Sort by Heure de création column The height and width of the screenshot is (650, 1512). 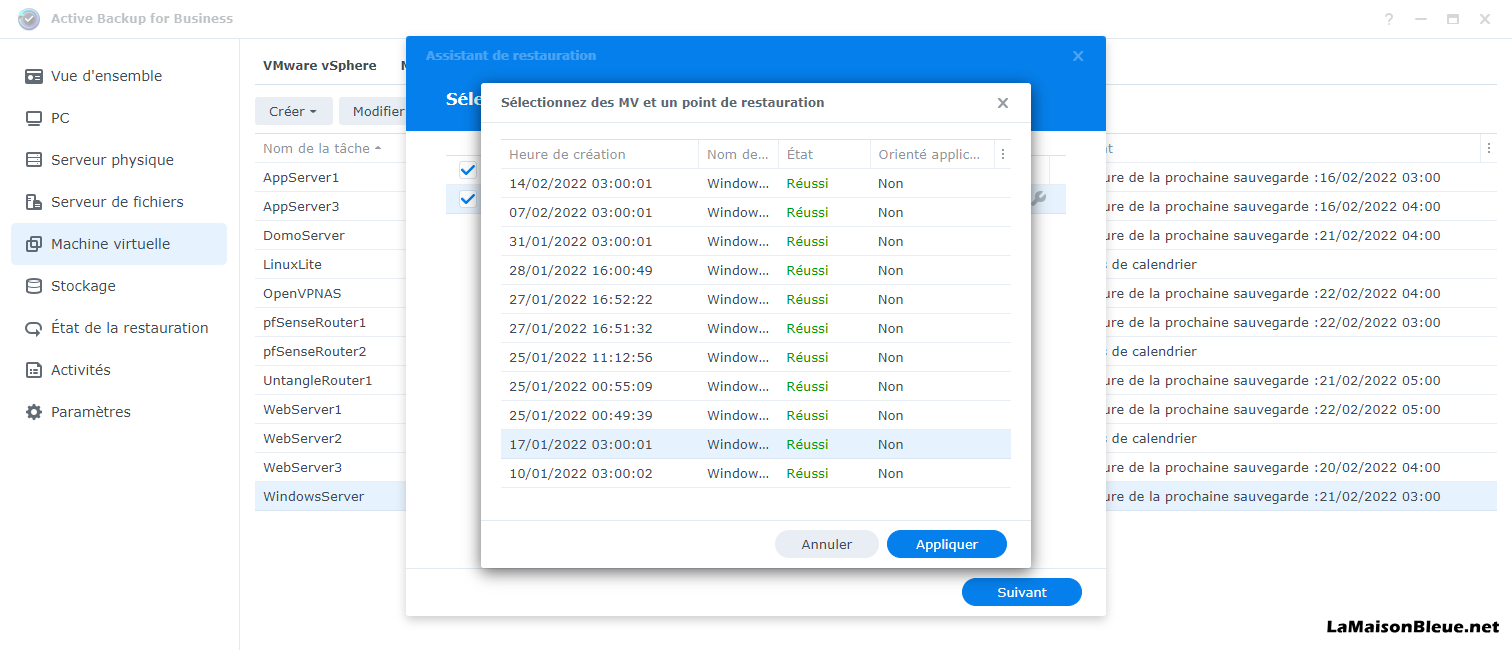coord(599,154)
